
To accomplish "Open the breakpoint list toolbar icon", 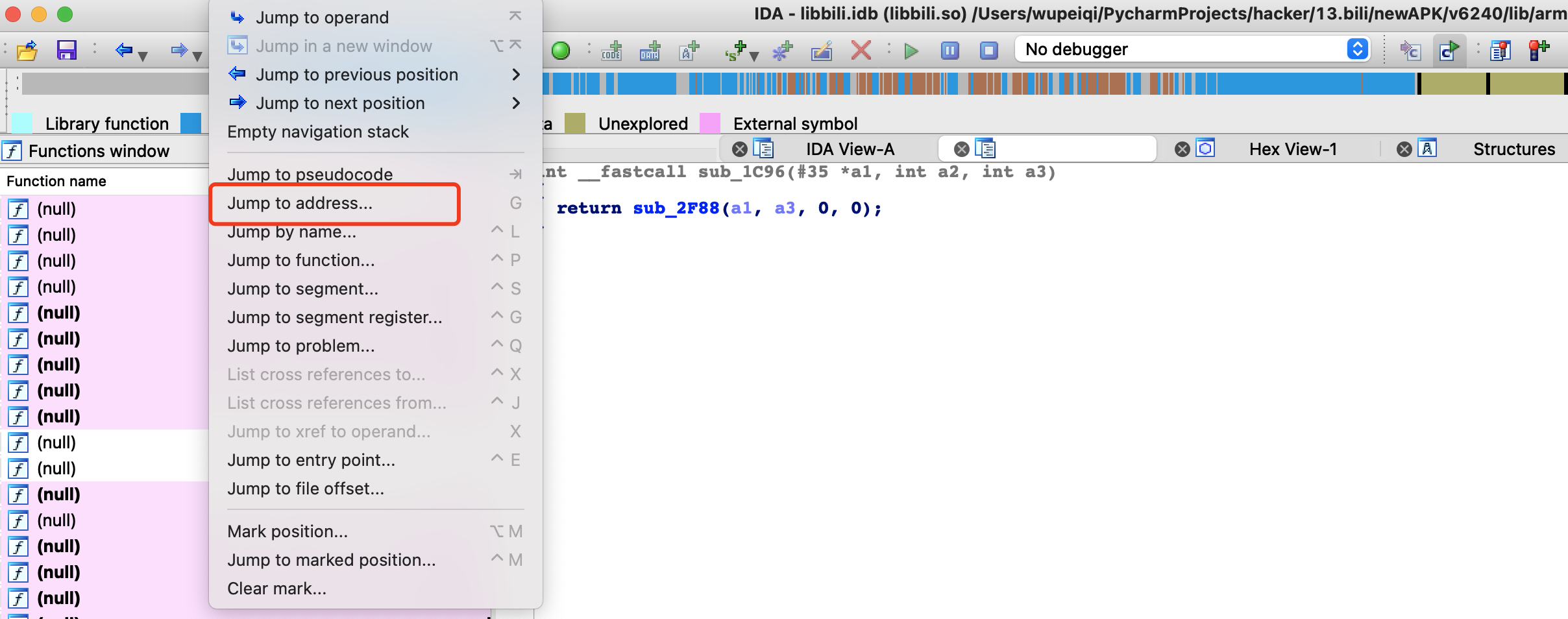I will click(1501, 50).
